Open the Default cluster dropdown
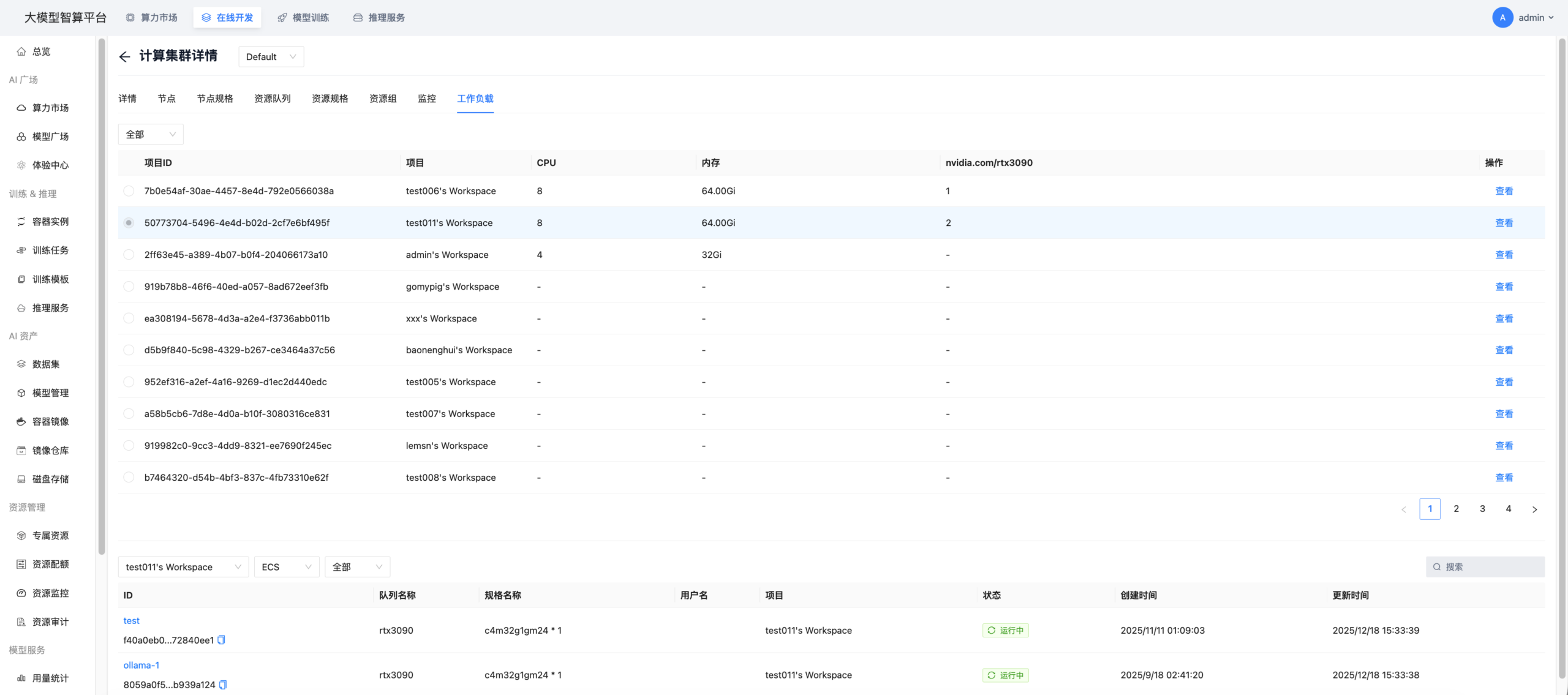 [x=271, y=57]
